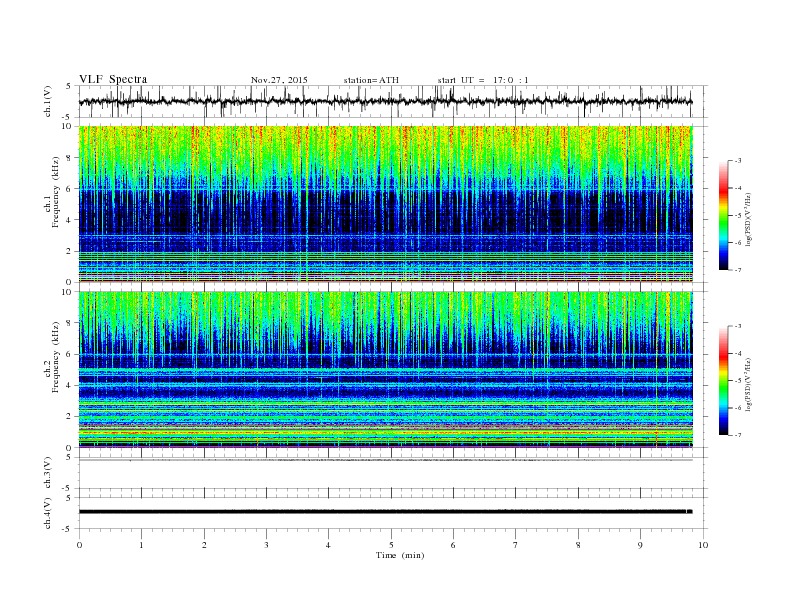Click the "-3" label on ch.1 color bar
792x612 pixels.
(738, 161)
